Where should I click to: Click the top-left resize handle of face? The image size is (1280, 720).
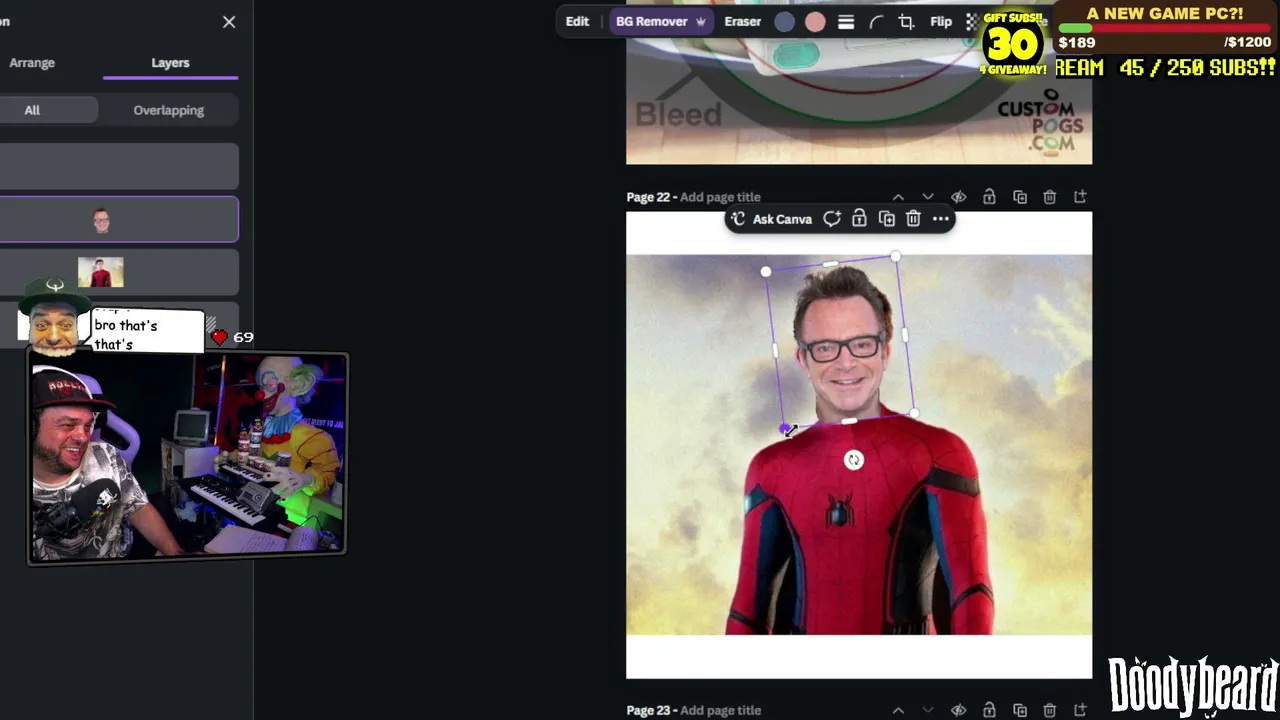pyautogui.click(x=766, y=271)
